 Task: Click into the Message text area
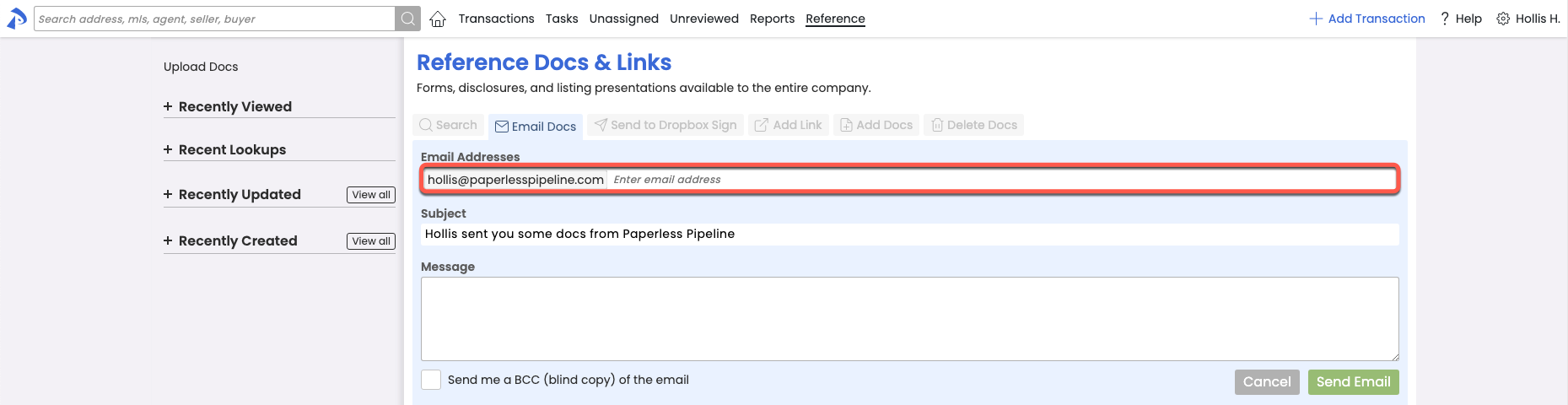(909, 319)
